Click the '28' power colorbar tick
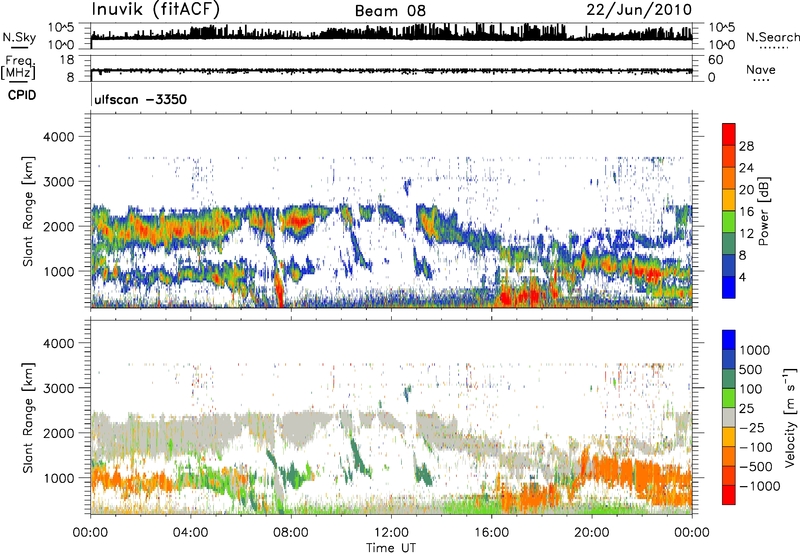The height and width of the screenshot is (554, 800). click(746, 146)
